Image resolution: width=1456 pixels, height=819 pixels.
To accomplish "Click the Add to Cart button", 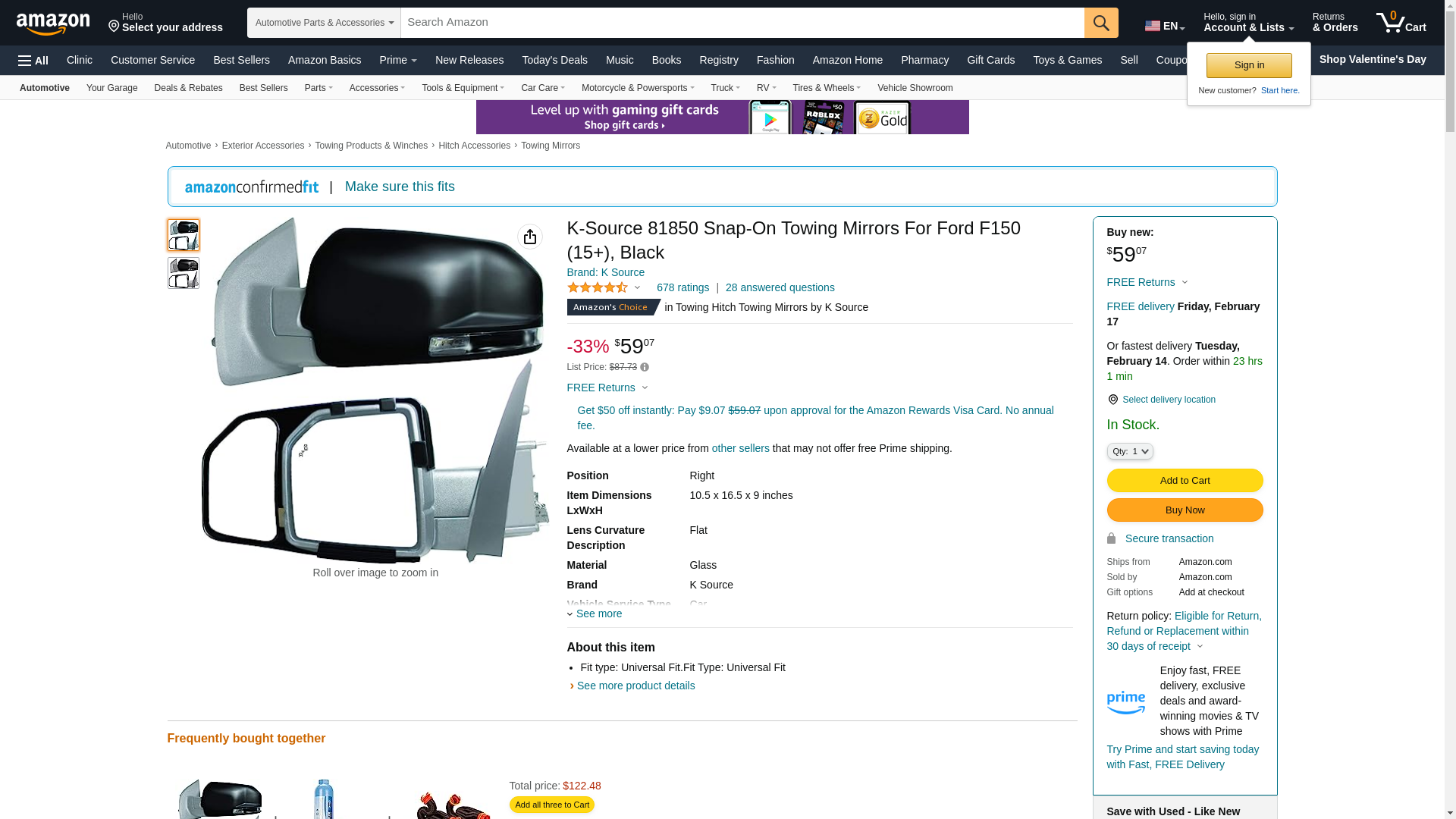I will tap(1185, 480).
